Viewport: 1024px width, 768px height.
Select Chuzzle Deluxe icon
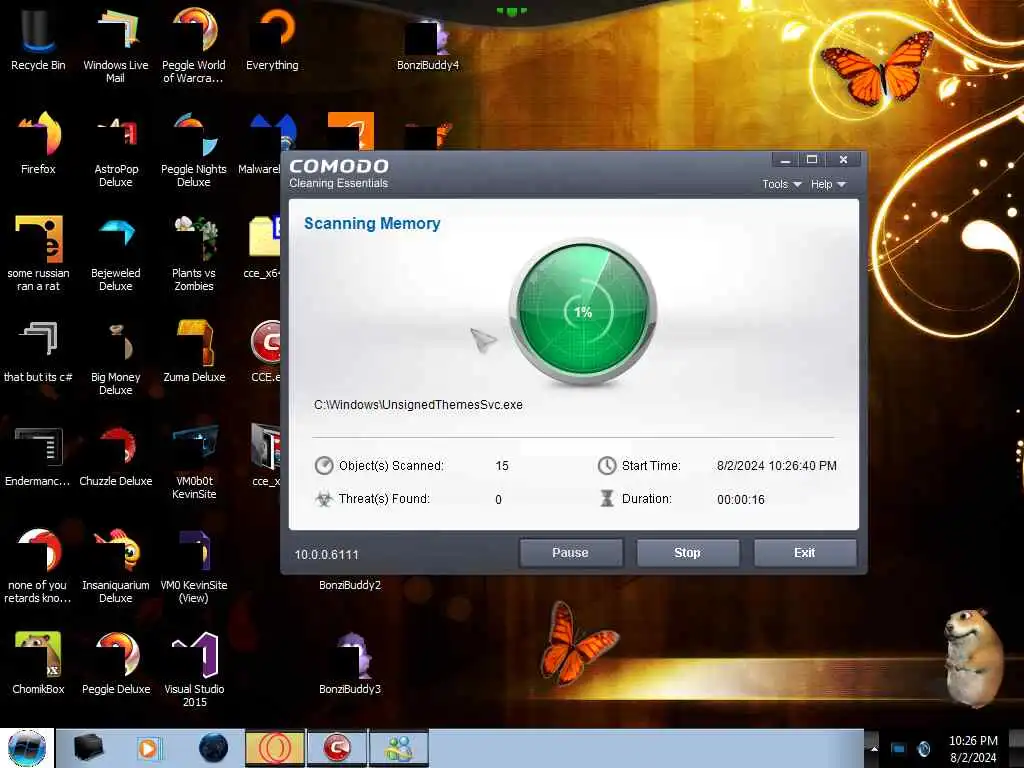coord(116,456)
